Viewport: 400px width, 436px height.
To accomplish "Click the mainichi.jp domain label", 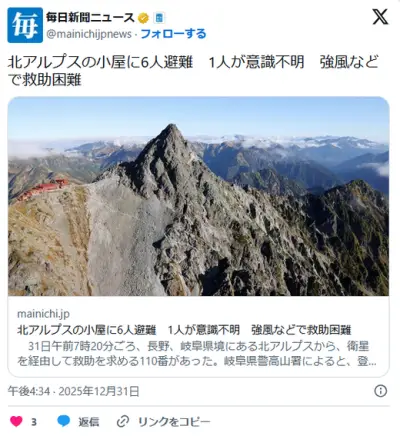I will pyautogui.click(x=43, y=314).
